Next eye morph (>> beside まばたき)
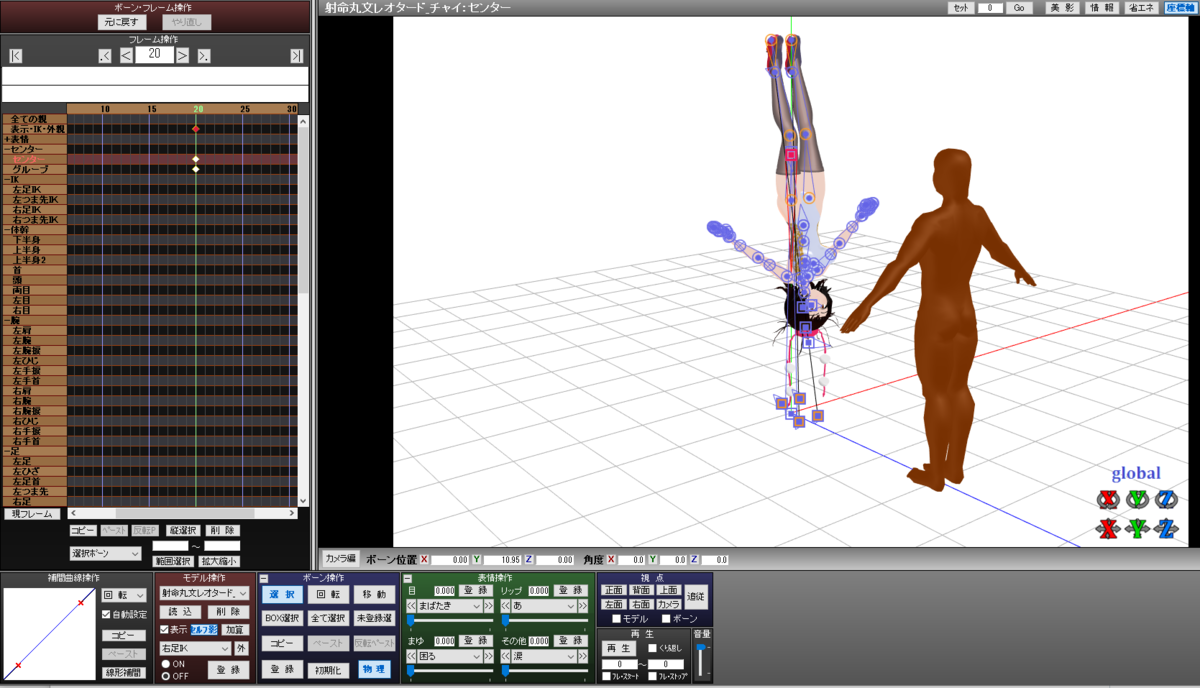This screenshot has height=688, width=1200. 488,606
